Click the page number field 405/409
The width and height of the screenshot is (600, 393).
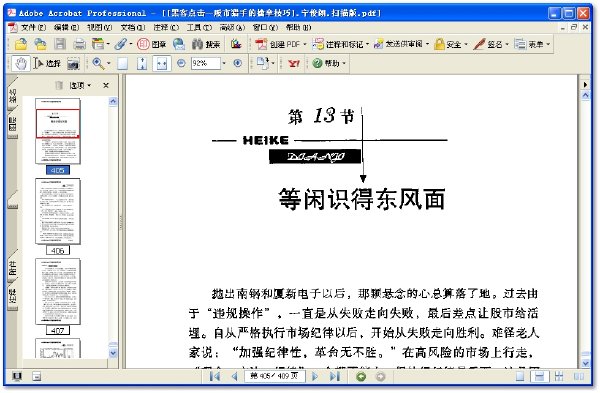[x=275, y=376]
